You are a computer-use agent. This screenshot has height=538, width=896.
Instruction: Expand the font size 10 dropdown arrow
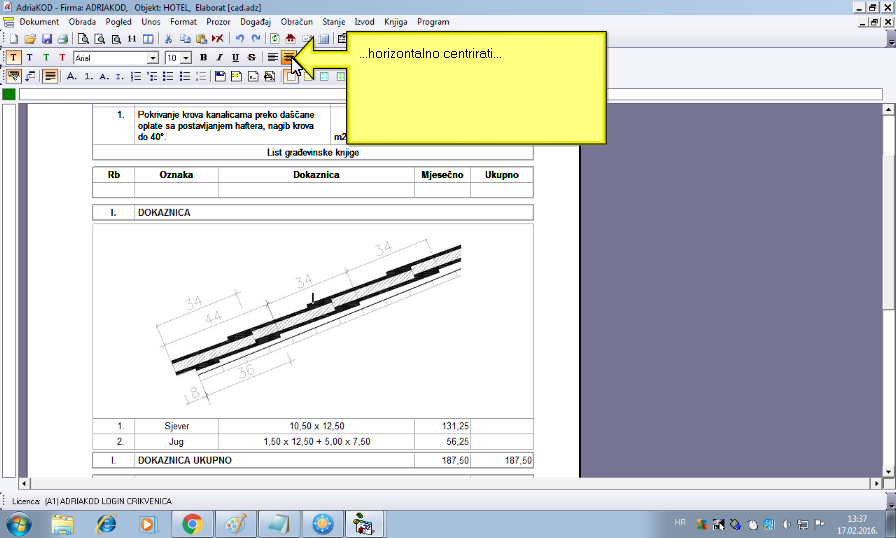click(186, 58)
